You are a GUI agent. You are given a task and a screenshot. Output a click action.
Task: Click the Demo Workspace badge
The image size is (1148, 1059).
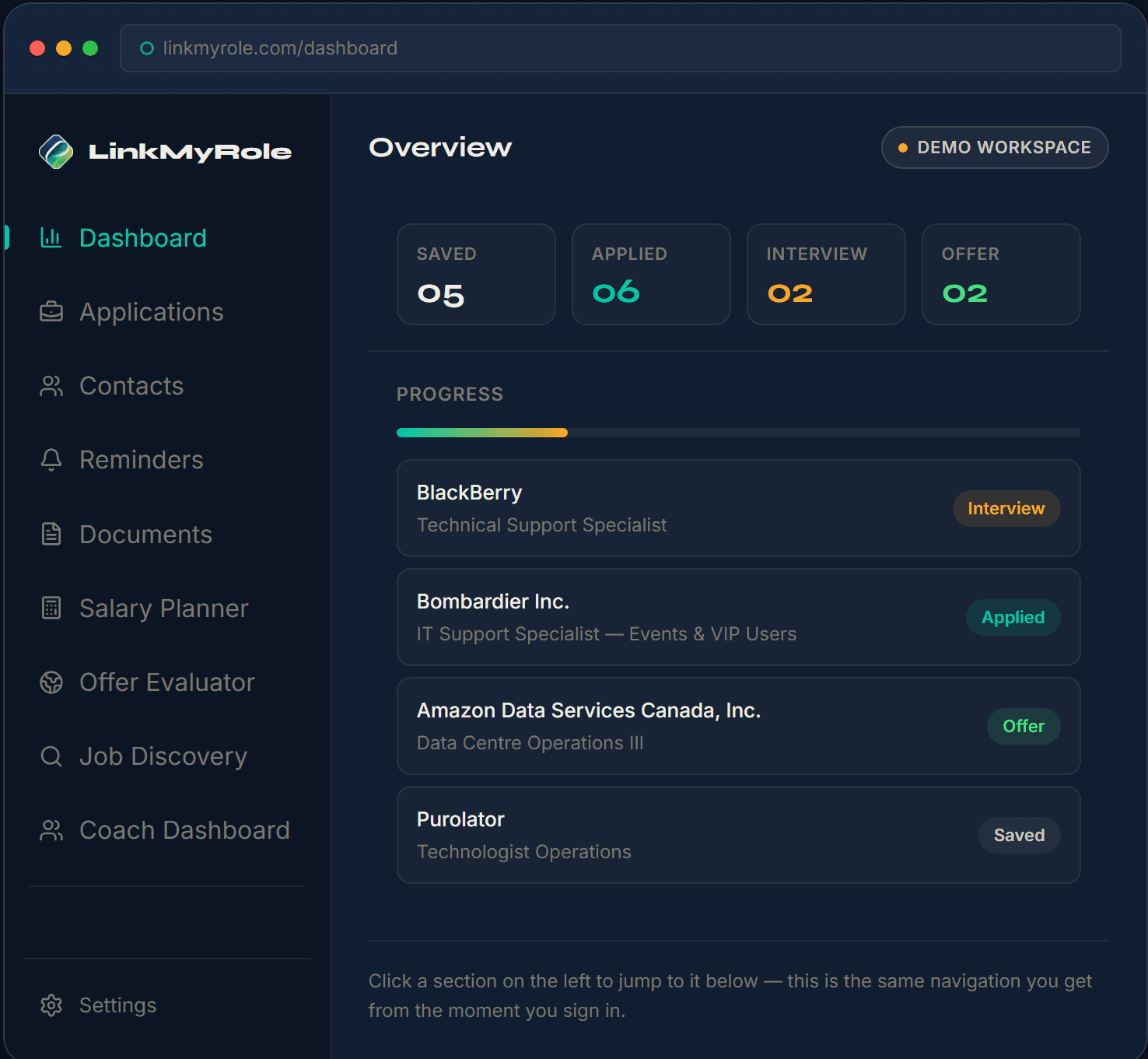tap(995, 147)
